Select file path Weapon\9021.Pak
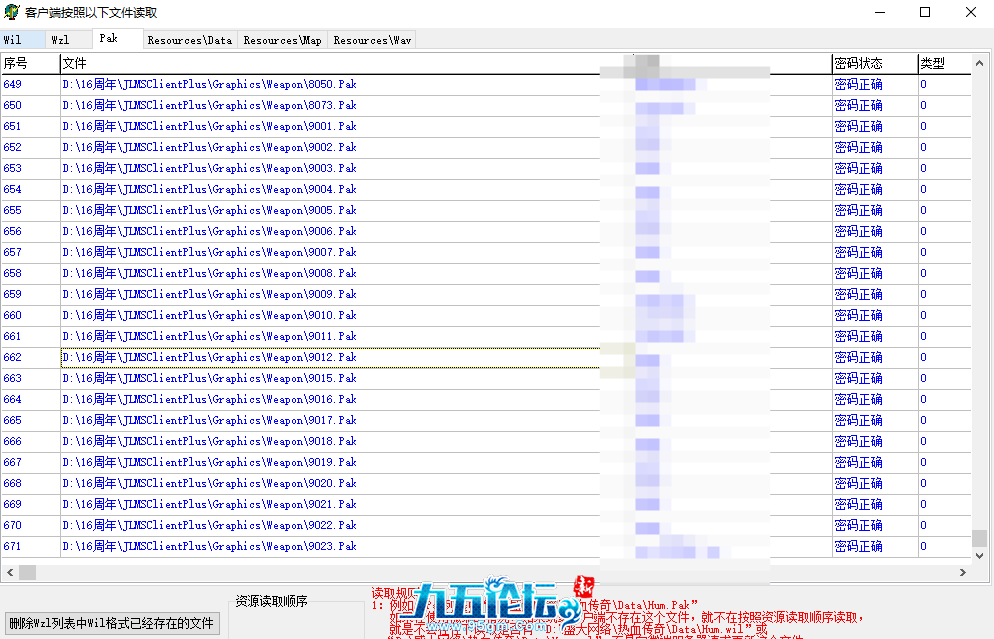 click(x=209, y=504)
